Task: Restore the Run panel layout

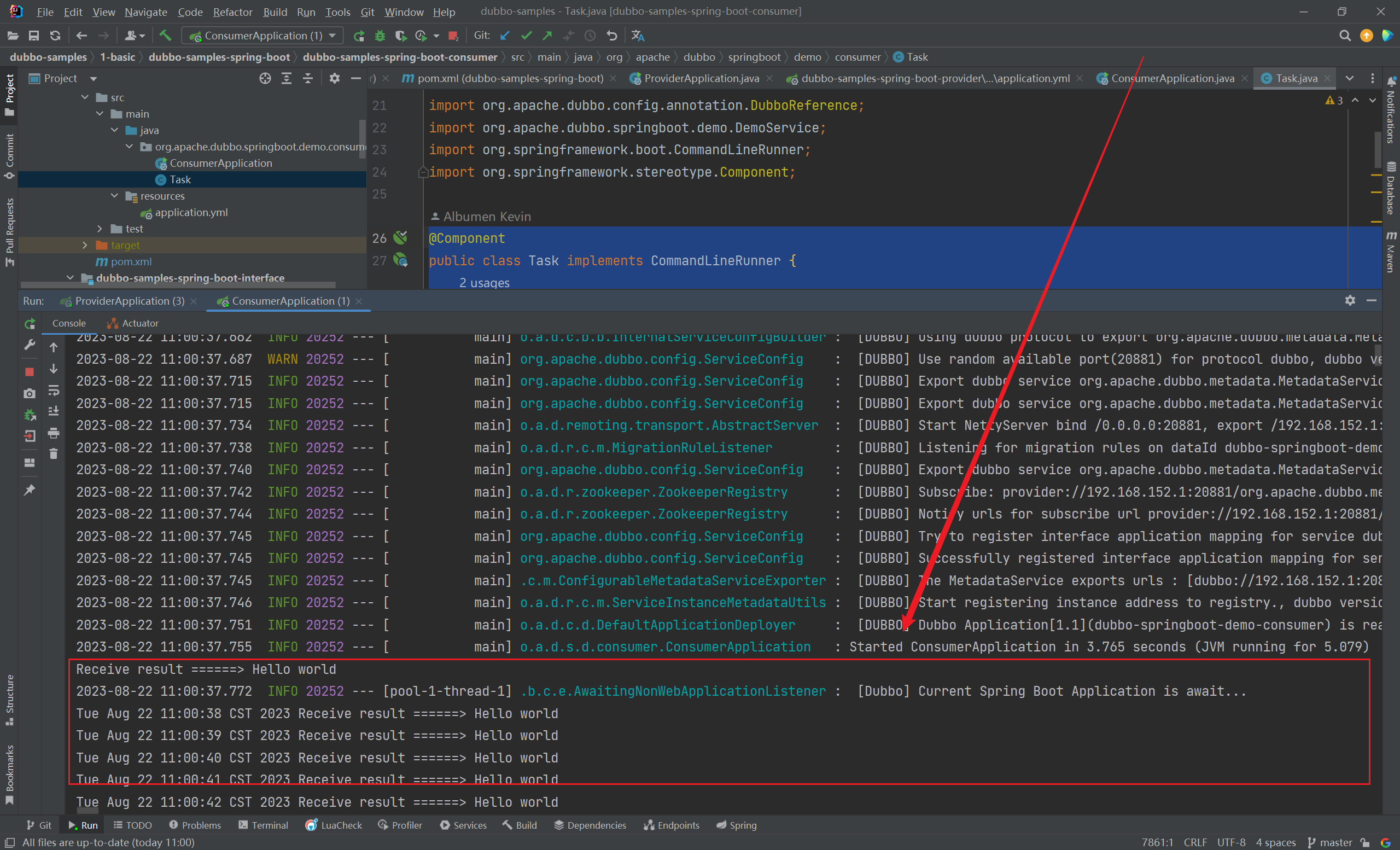Action: click(x=30, y=463)
